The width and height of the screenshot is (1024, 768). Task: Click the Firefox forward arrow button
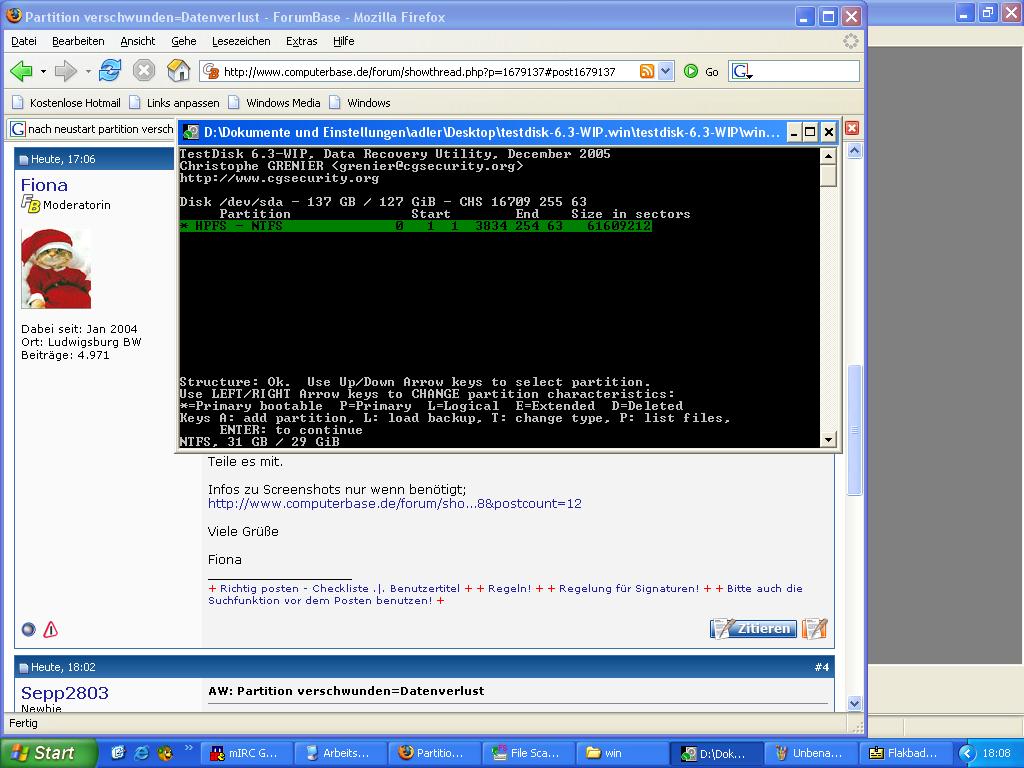tap(65, 71)
